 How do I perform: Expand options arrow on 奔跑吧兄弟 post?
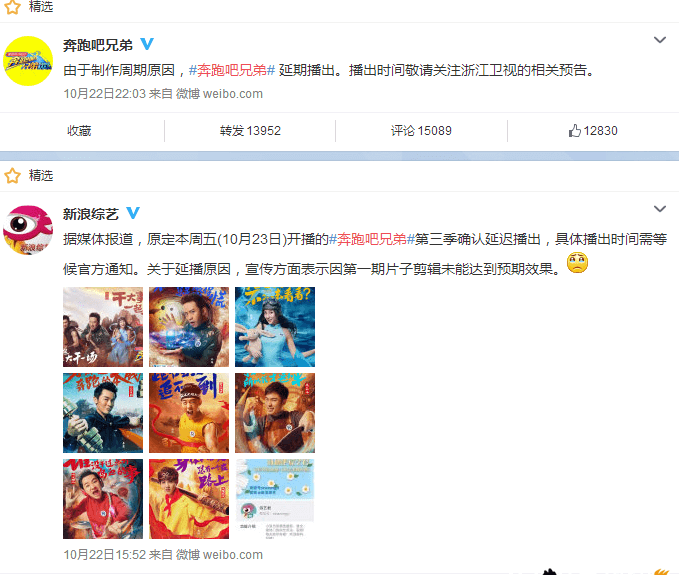tap(659, 40)
